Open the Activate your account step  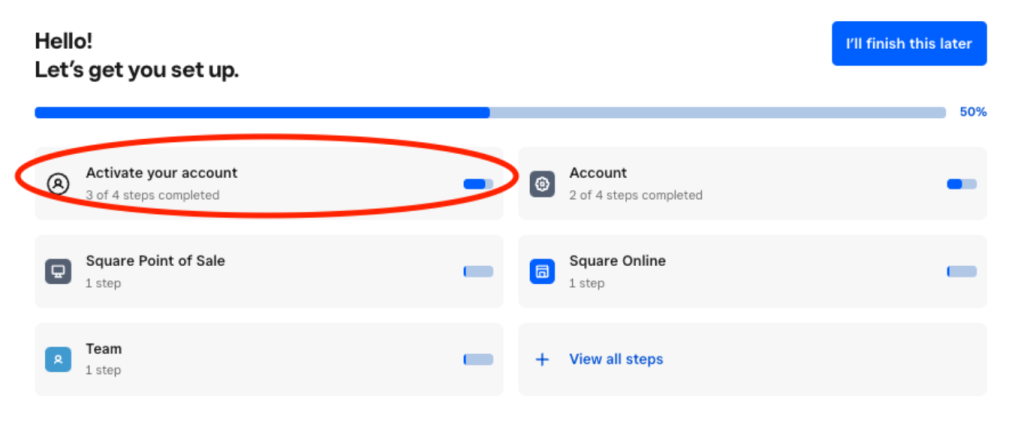162,173
